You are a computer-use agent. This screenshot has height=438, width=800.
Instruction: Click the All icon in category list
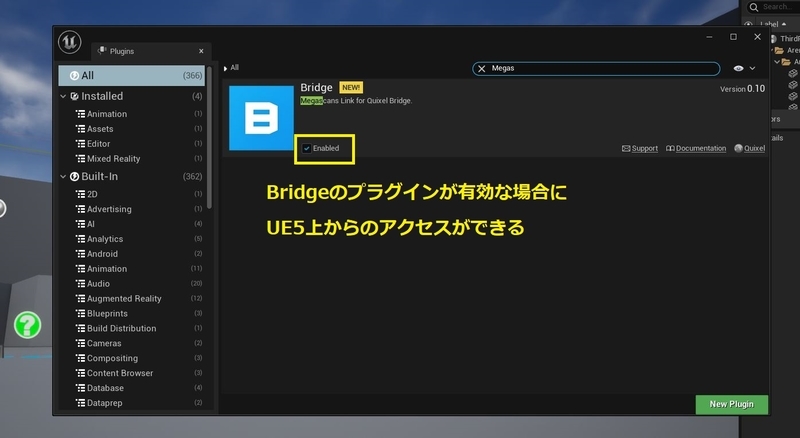point(74,76)
